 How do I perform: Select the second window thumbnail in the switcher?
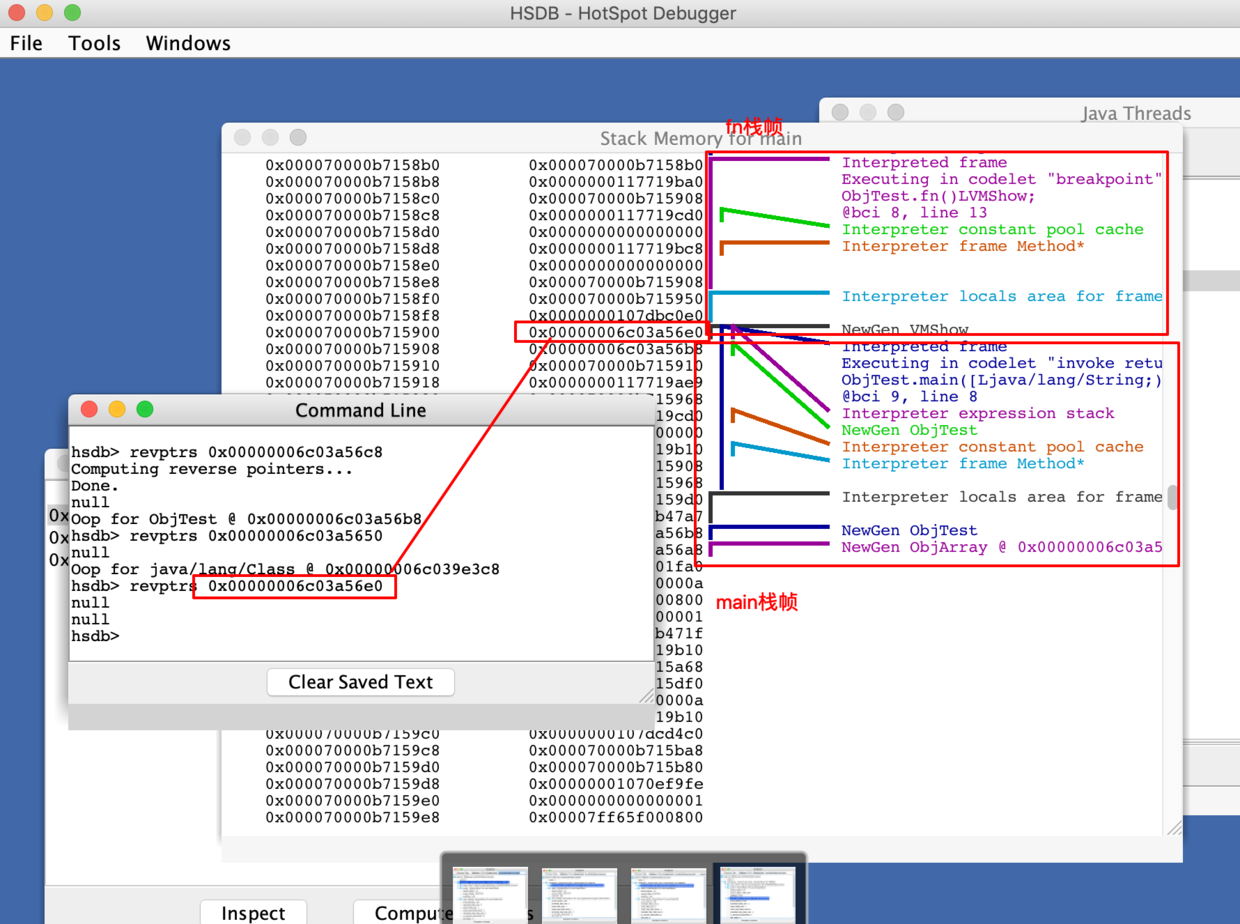(x=578, y=894)
